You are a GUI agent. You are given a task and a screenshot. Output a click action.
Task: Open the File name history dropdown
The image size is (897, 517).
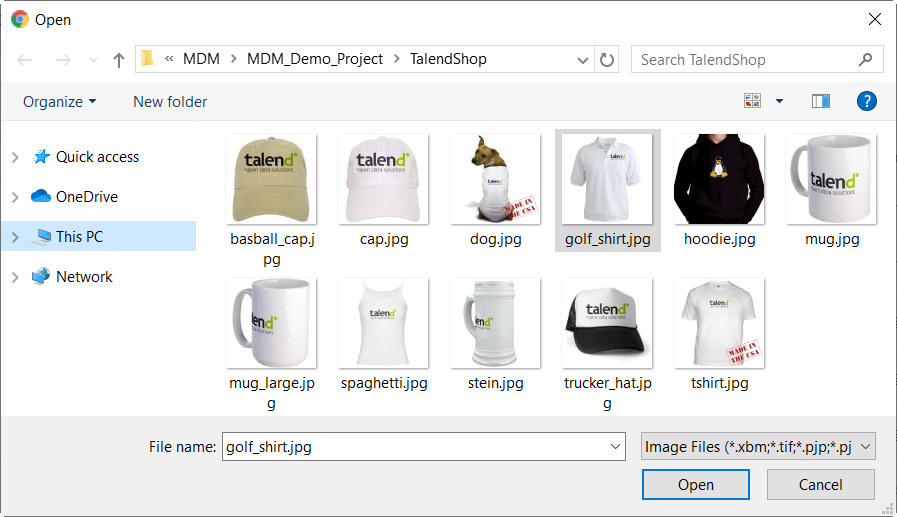(x=614, y=447)
